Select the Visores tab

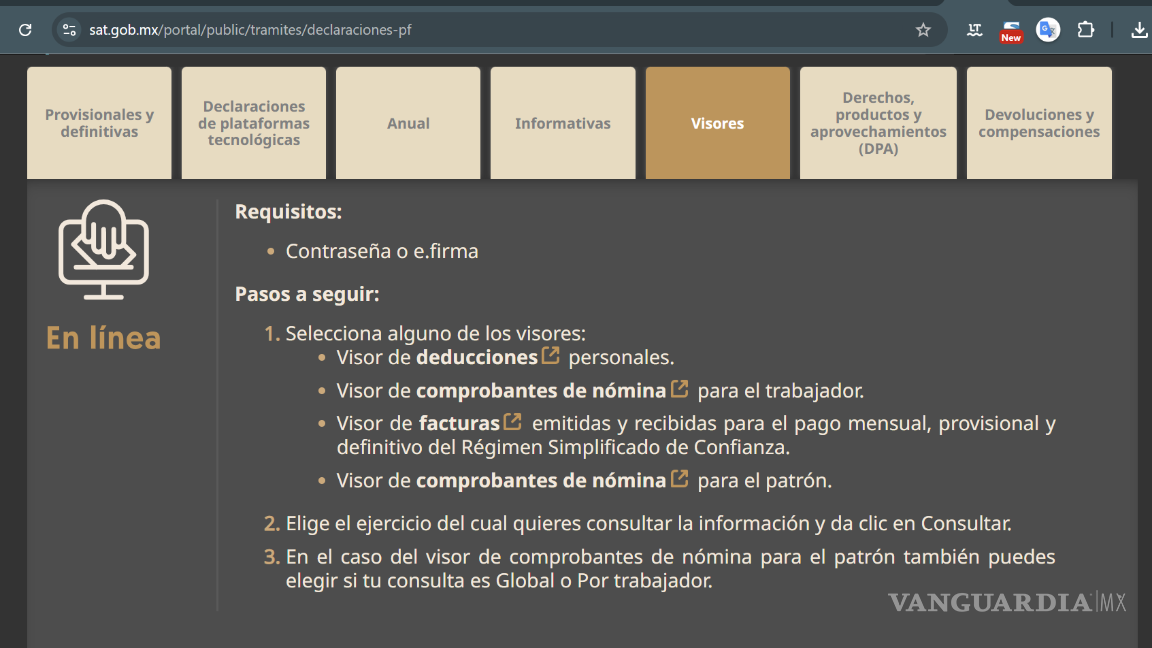(717, 122)
